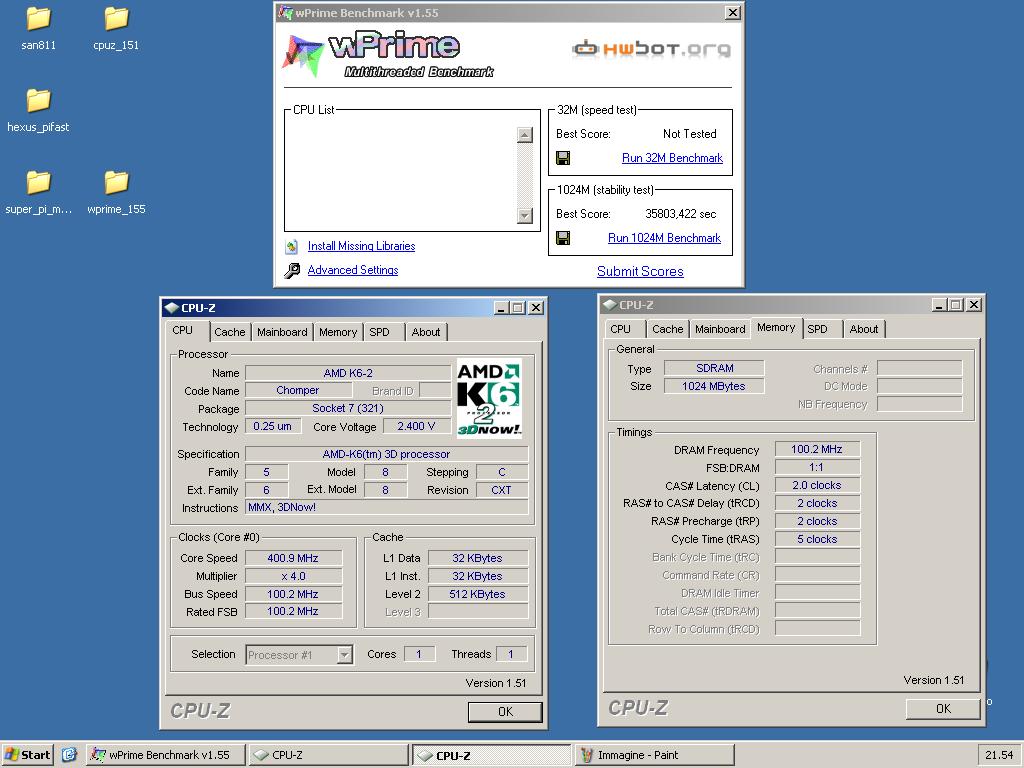Click the save icon beside Run 1024M Benchmark
The width and height of the screenshot is (1024, 768).
click(x=563, y=238)
